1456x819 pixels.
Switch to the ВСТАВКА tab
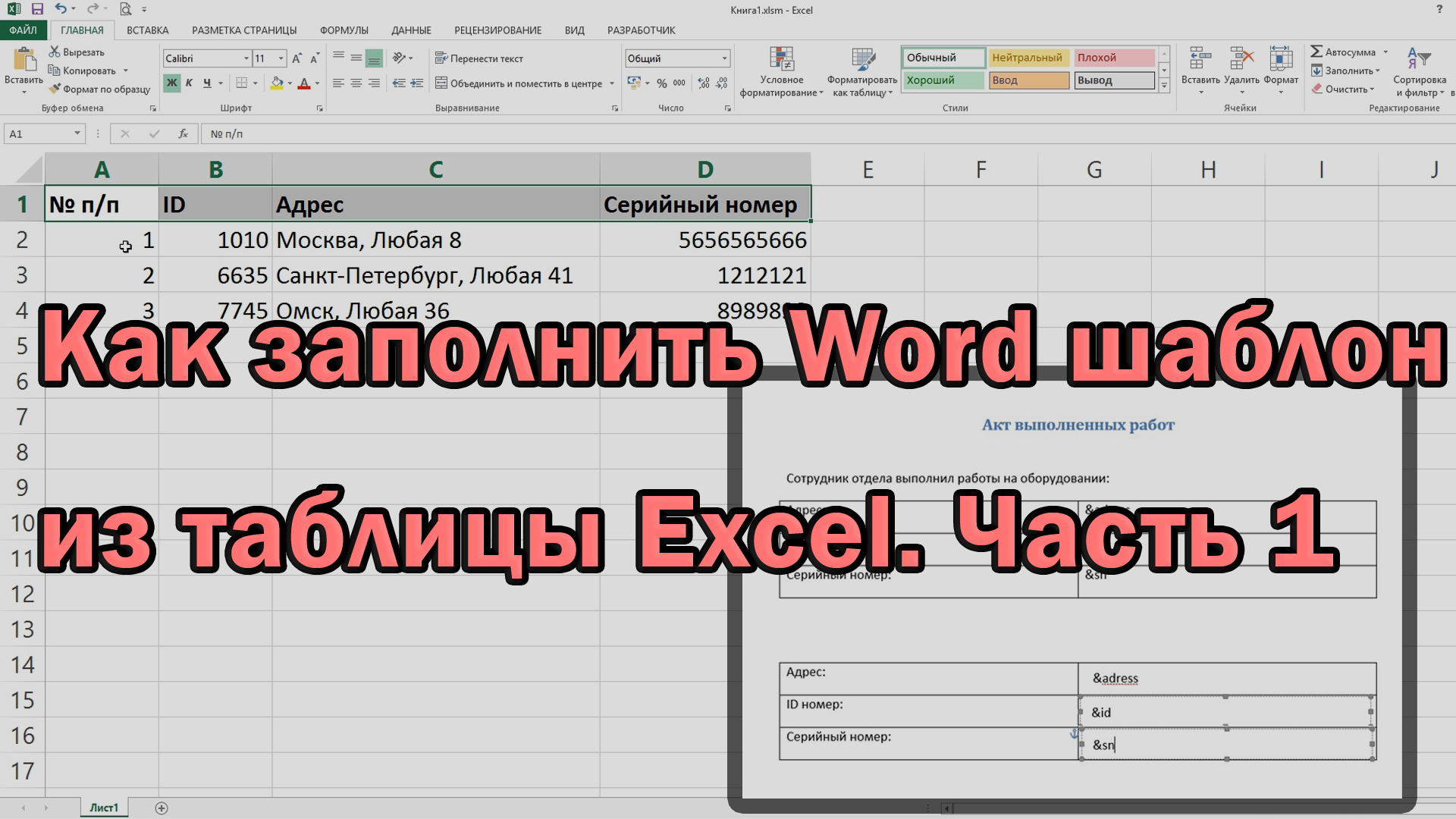point(147,30)
